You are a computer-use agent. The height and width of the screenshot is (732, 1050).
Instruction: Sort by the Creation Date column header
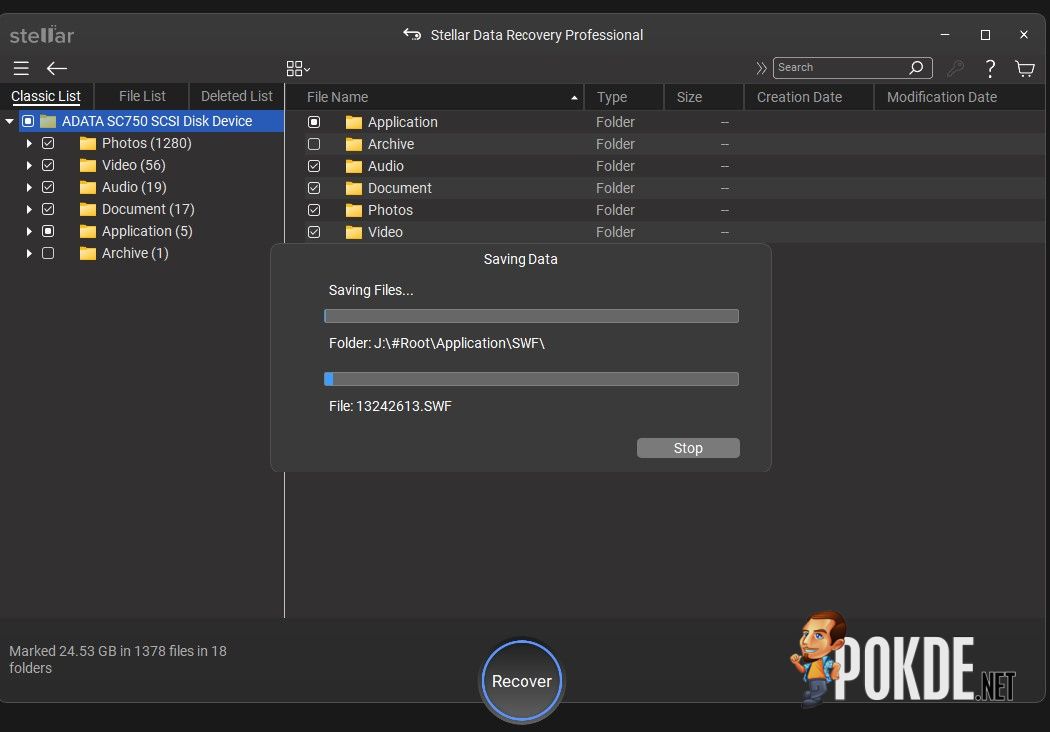(x=809, y=97)
